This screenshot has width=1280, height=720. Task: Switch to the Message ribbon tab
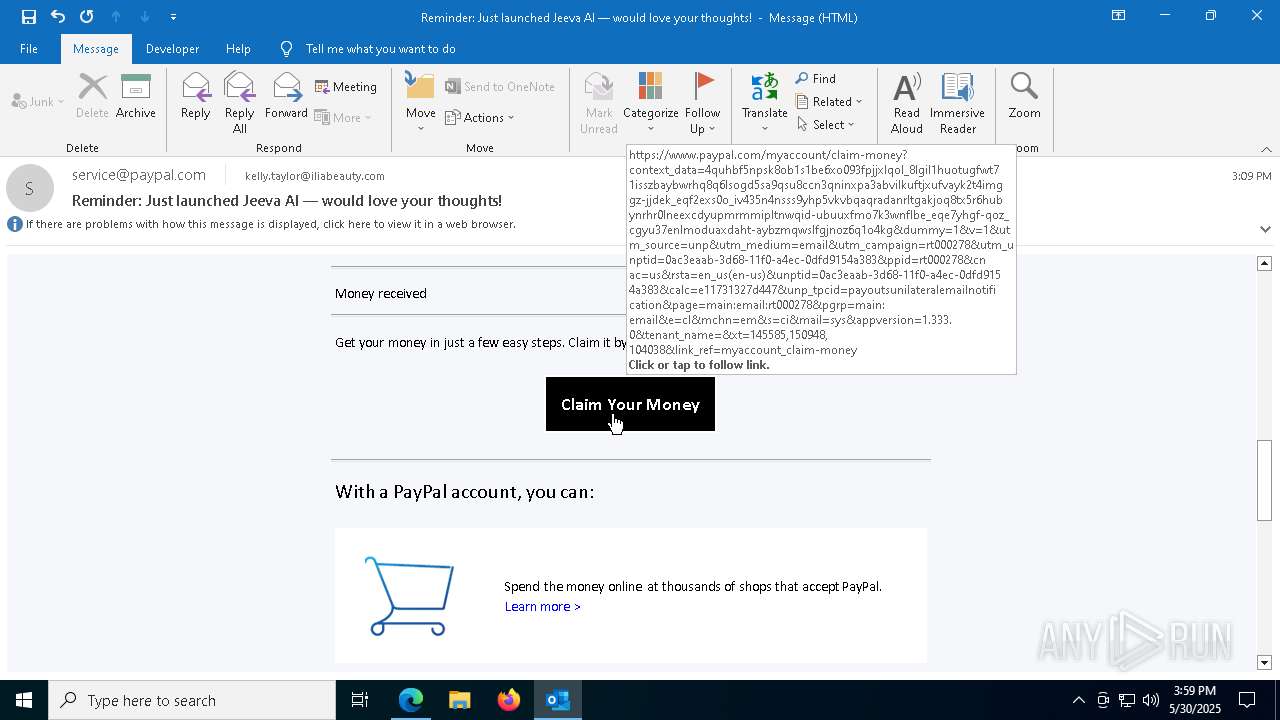click(x=96, y=48)
